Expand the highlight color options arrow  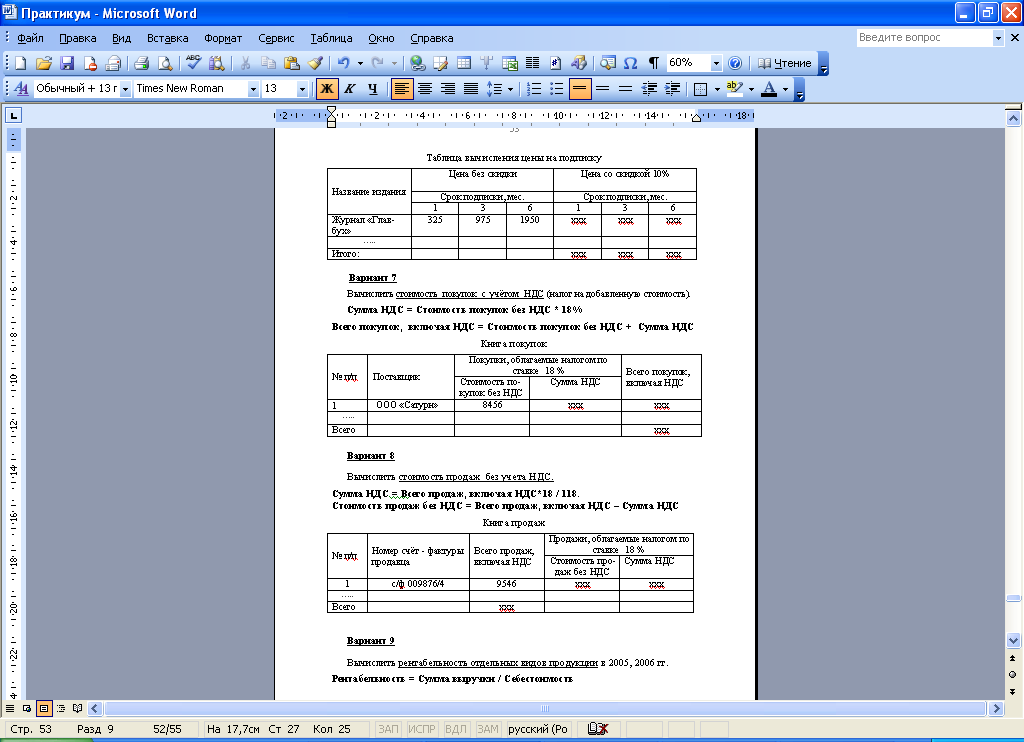click(x=751, y=88)
